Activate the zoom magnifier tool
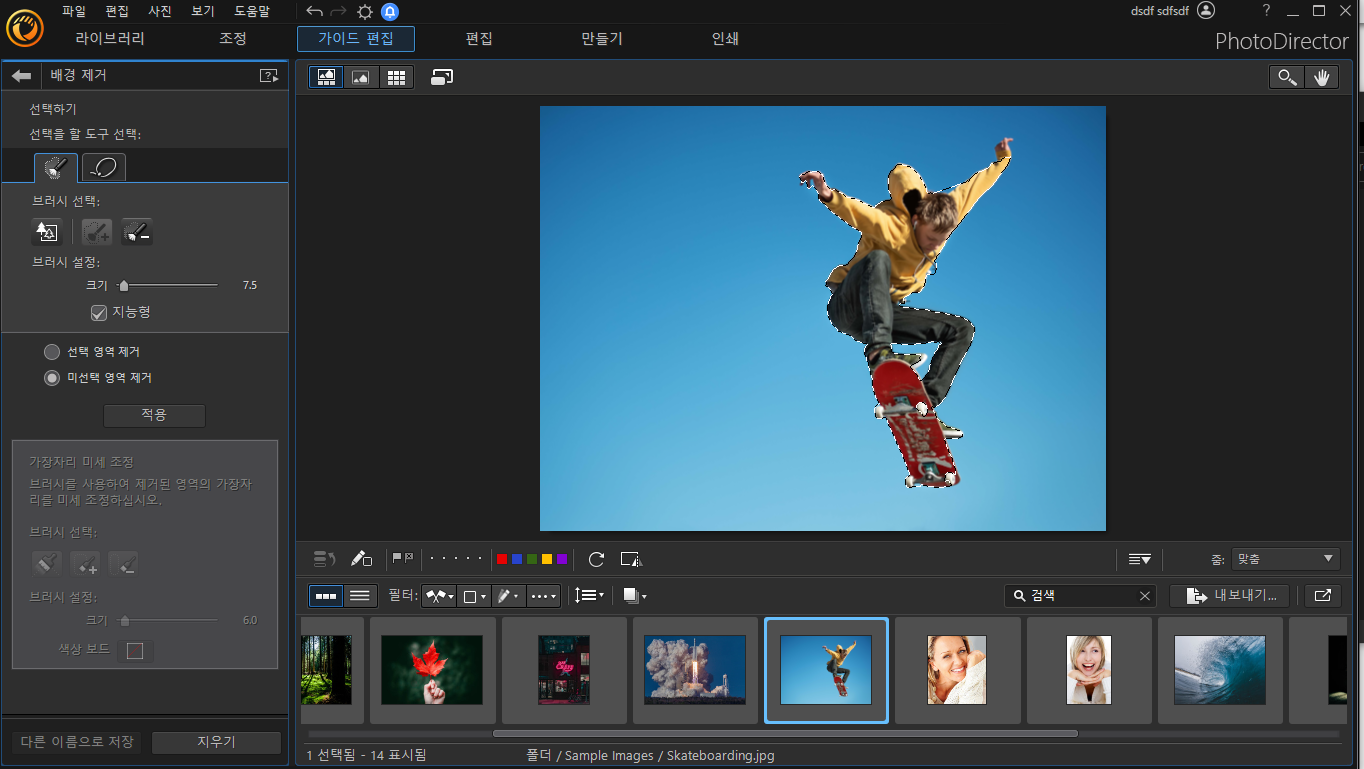1364x769 pixels. (1286, 77)
